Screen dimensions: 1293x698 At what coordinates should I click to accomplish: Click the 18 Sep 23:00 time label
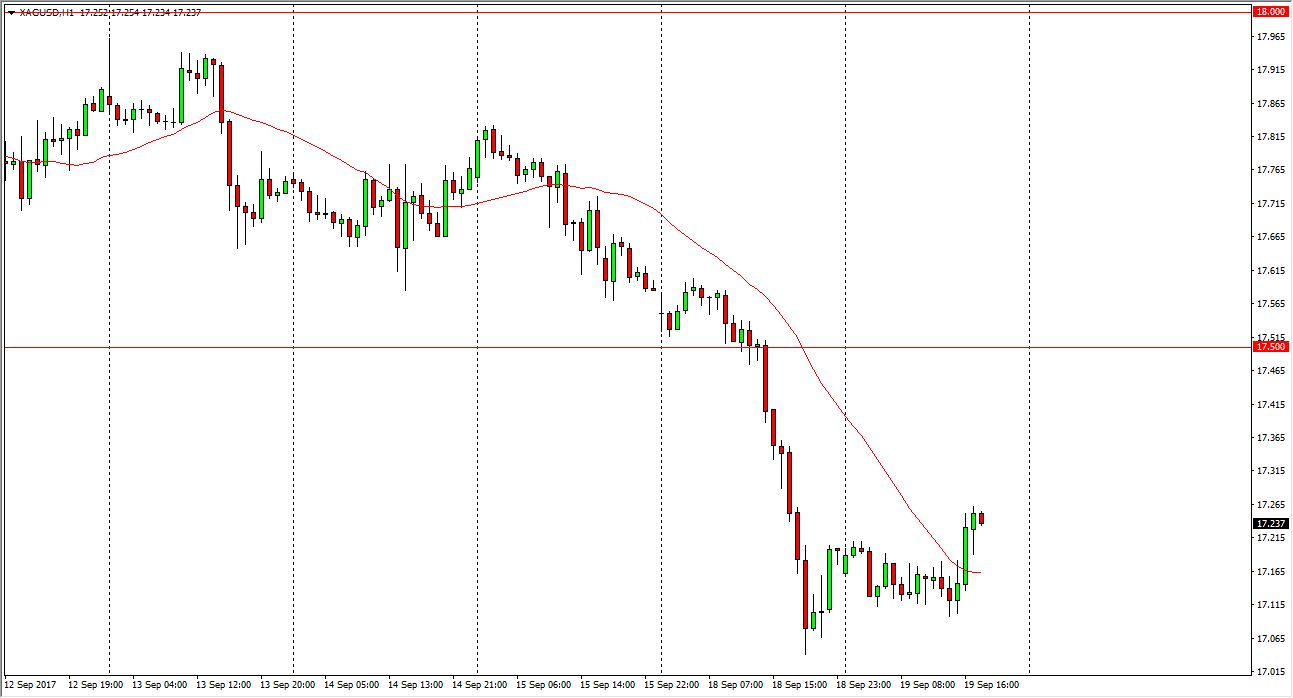[x=862, y=686]
